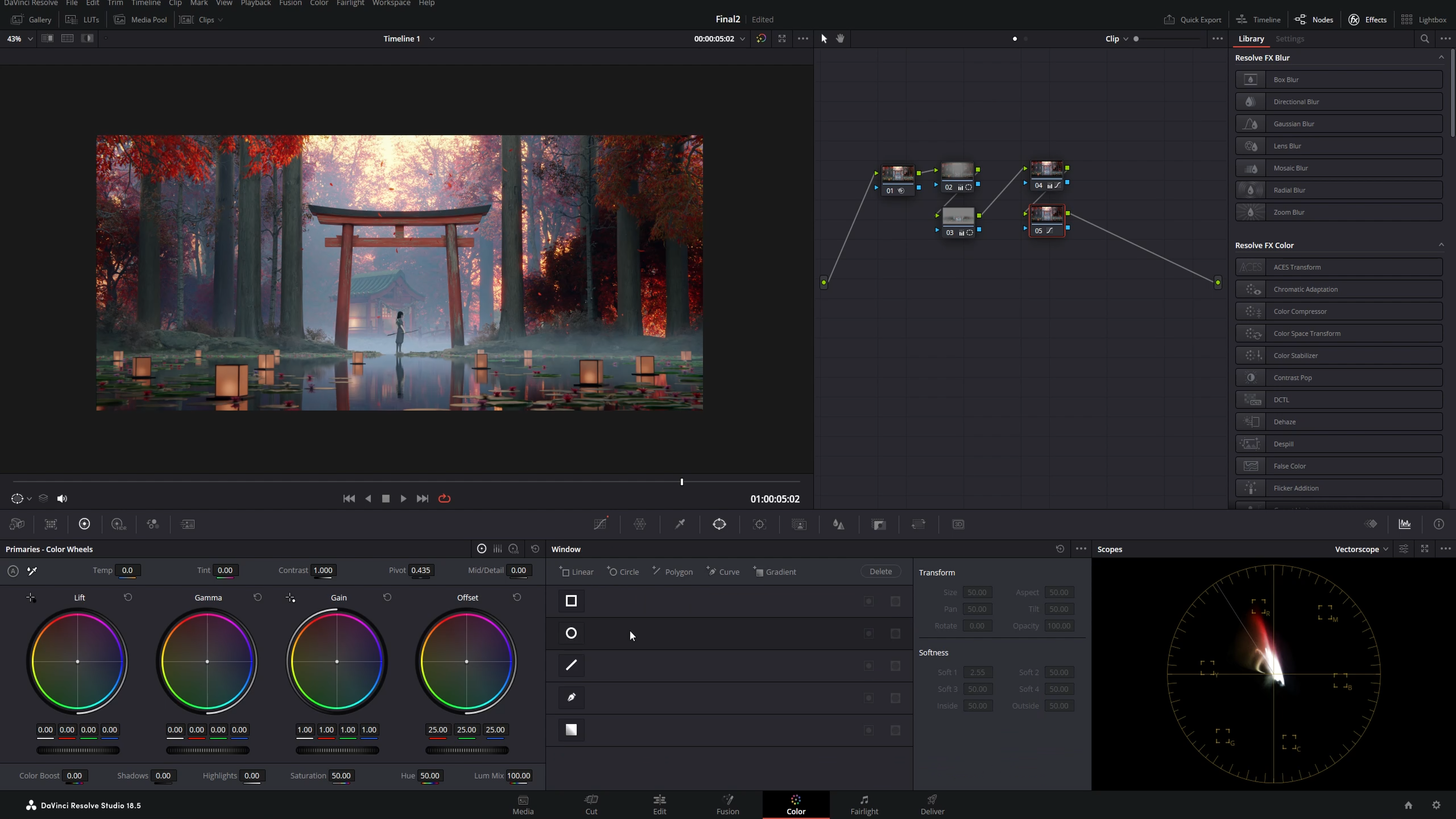The height and width of the screenshot is (819, 1456).
Task: Collapse the Resolve FX Color section
Action: pos(1441,245)
